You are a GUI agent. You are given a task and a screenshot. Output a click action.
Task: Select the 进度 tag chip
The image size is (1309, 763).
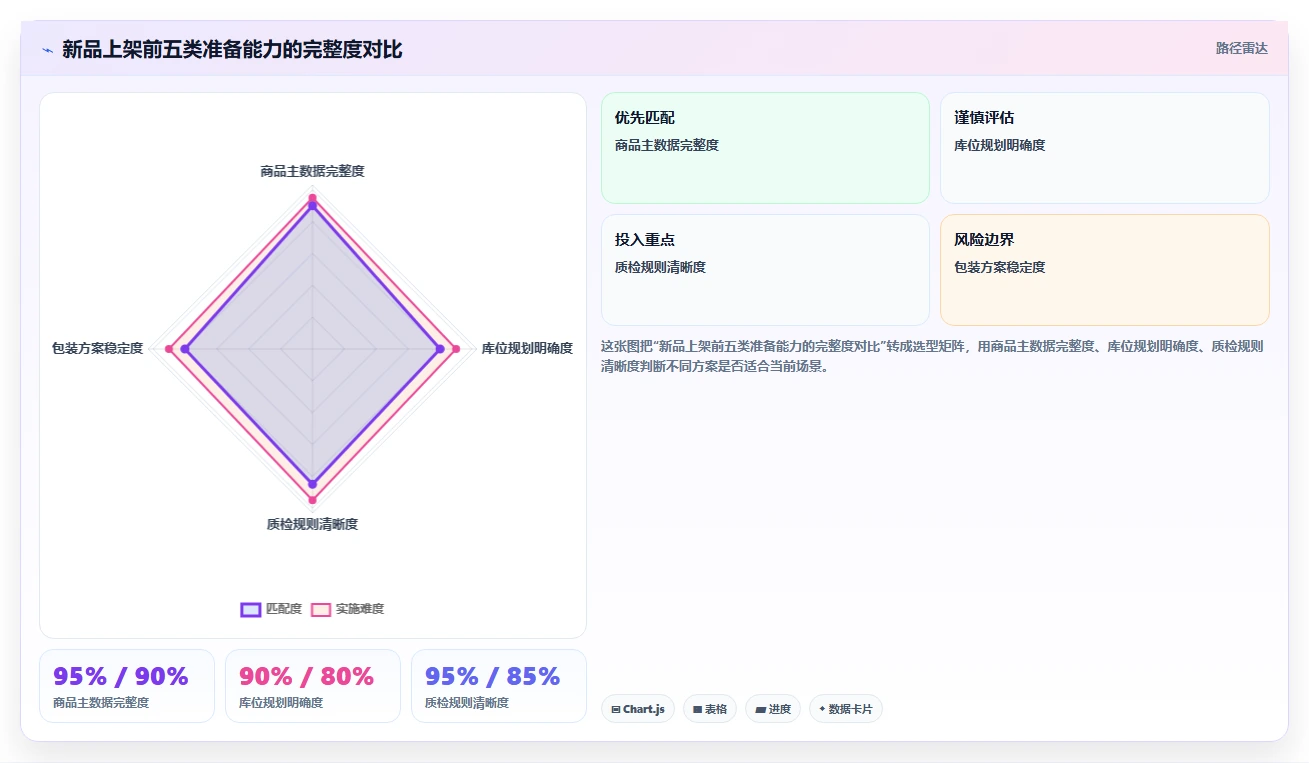click(773, 709)
